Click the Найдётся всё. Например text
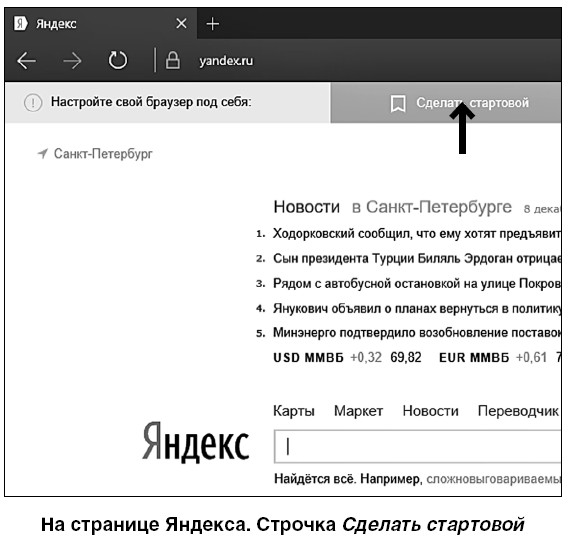Viewport: 572px width, 537px height. coord(348,479)
